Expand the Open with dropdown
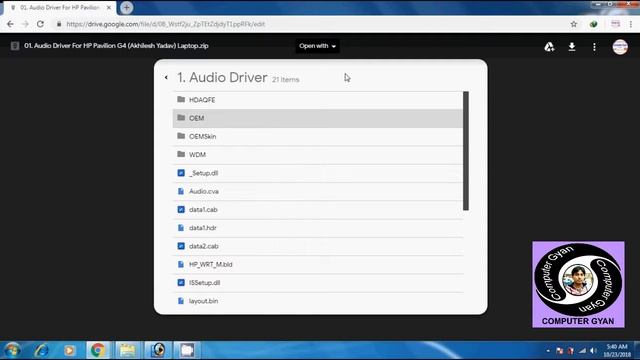The image size is (640, 360). pyautogui.click(x=317, y=46)
